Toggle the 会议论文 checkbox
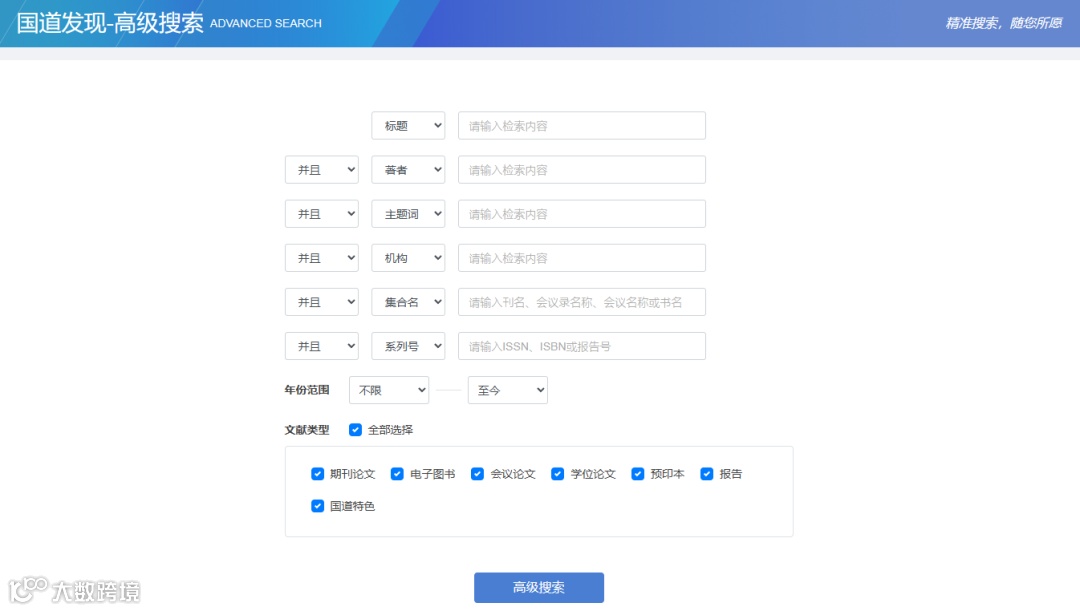The height and width of the screenshot is (611, 1080). click(477, 474)
